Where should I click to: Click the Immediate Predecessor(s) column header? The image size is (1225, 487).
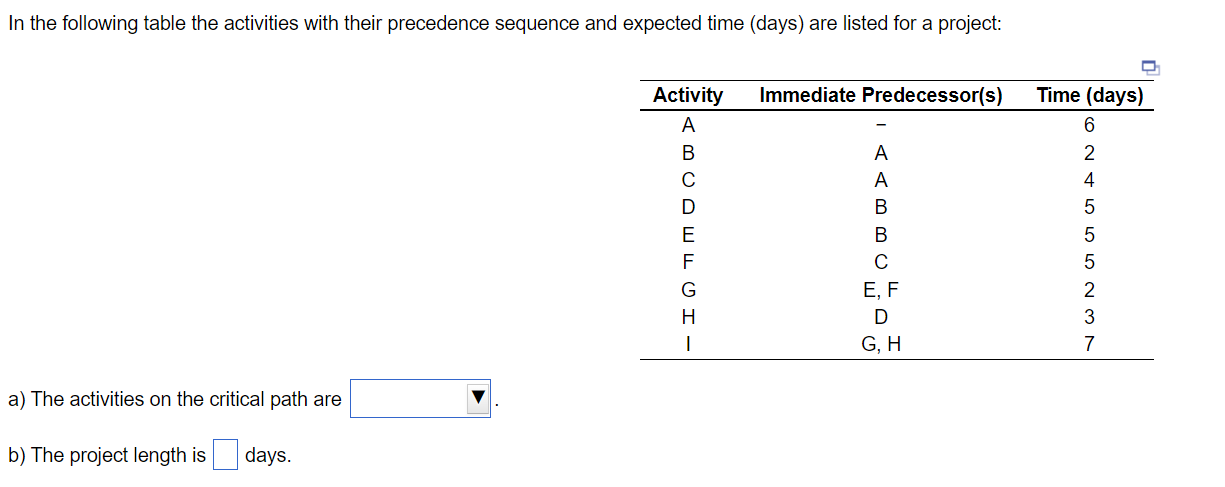point(880,95)
